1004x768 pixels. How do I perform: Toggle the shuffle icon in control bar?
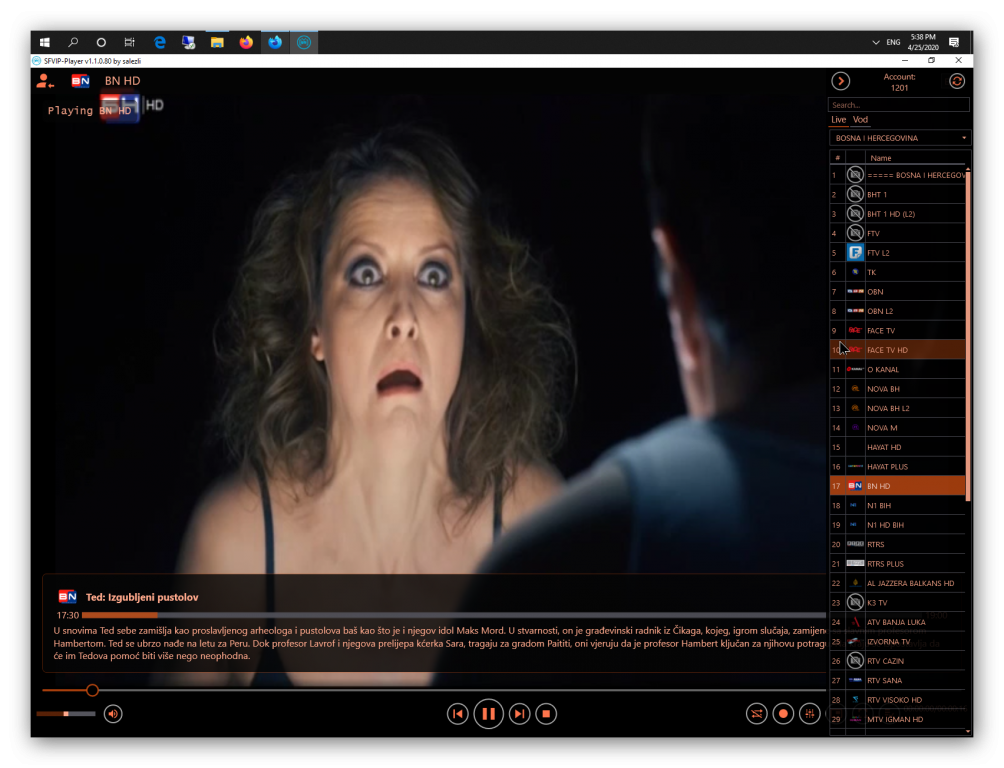[757, 714]
